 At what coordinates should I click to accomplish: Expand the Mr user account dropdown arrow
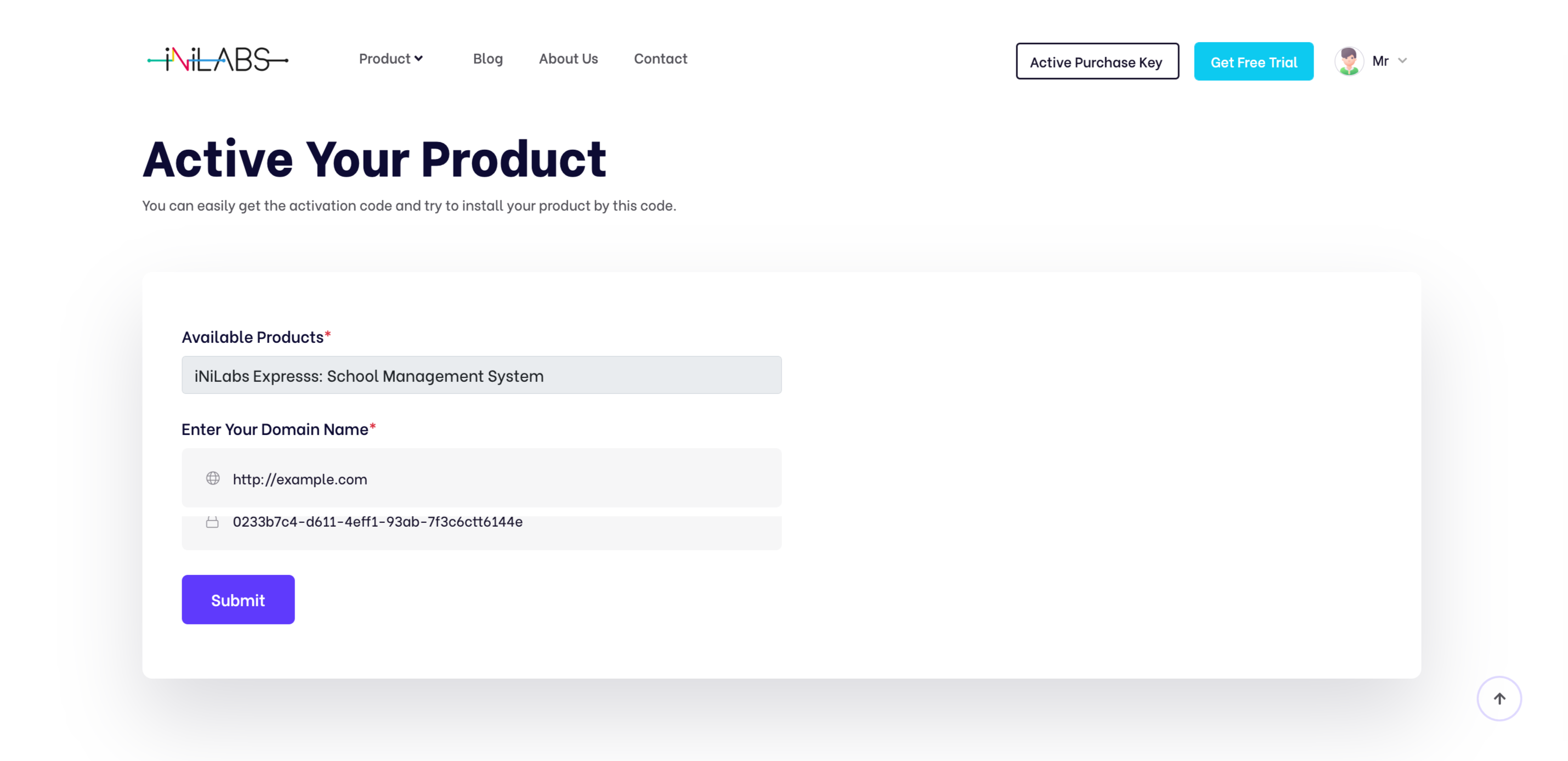pos(1402,61)
